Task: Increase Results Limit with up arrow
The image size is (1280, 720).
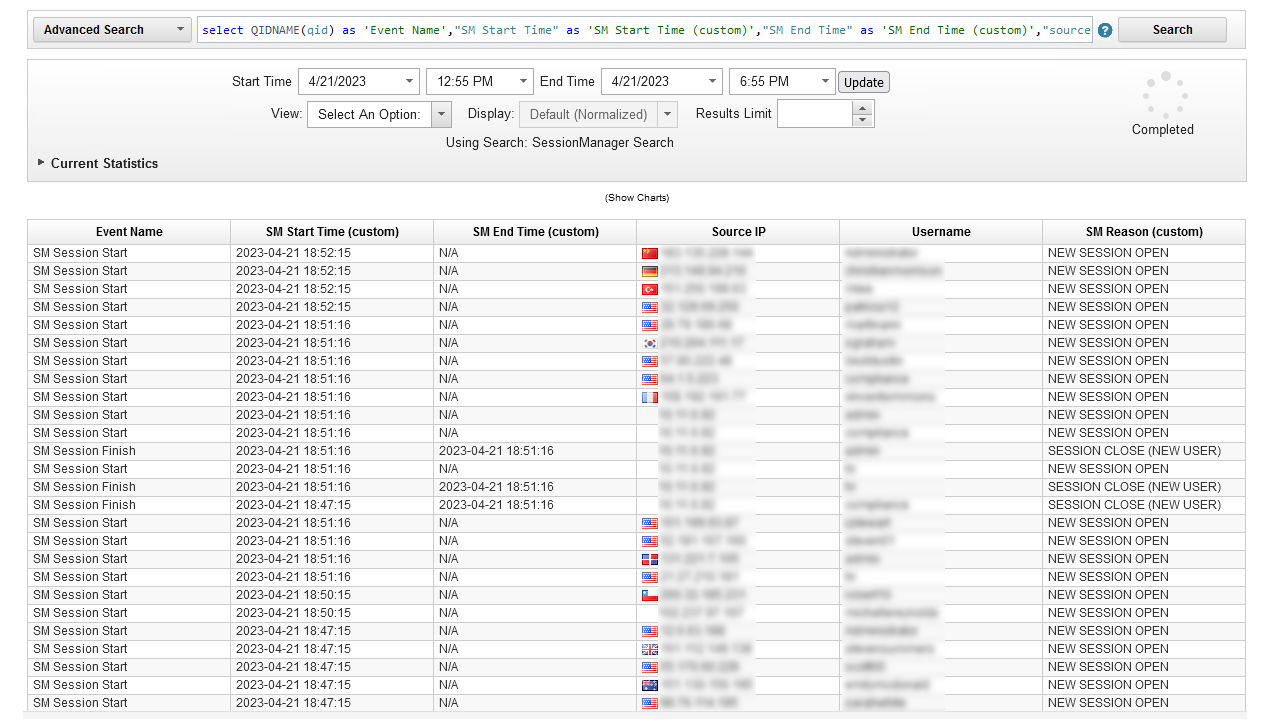Action: [x=863, y=108]
